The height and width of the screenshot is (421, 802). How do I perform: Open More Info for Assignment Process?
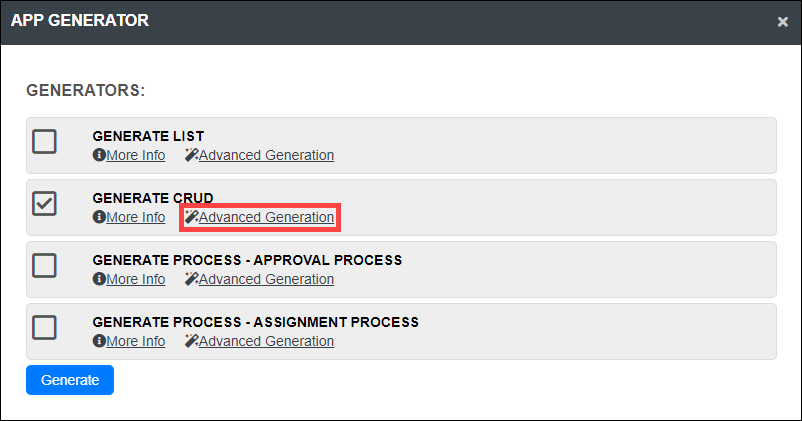coord(135,342)
